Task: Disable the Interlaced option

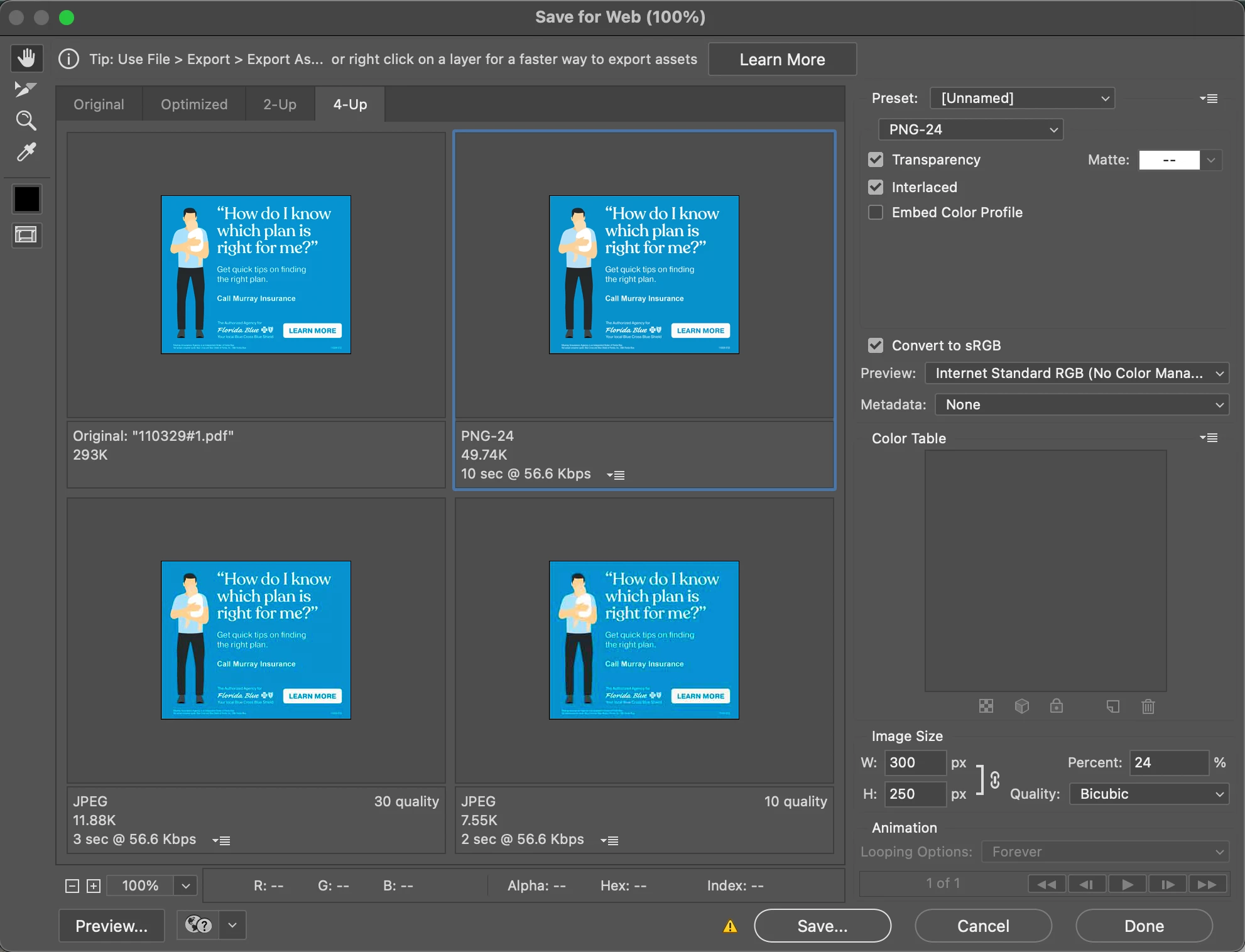Action: 876,187
